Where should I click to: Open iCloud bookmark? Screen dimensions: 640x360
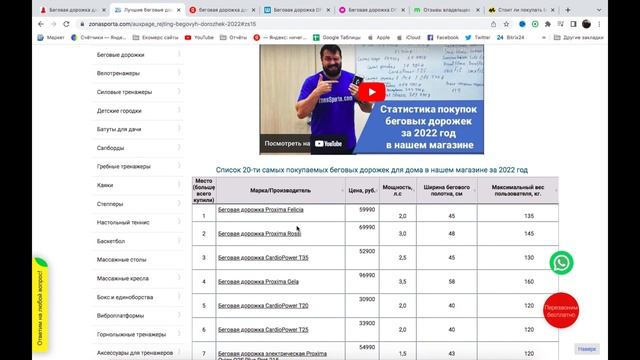point(409,37)
